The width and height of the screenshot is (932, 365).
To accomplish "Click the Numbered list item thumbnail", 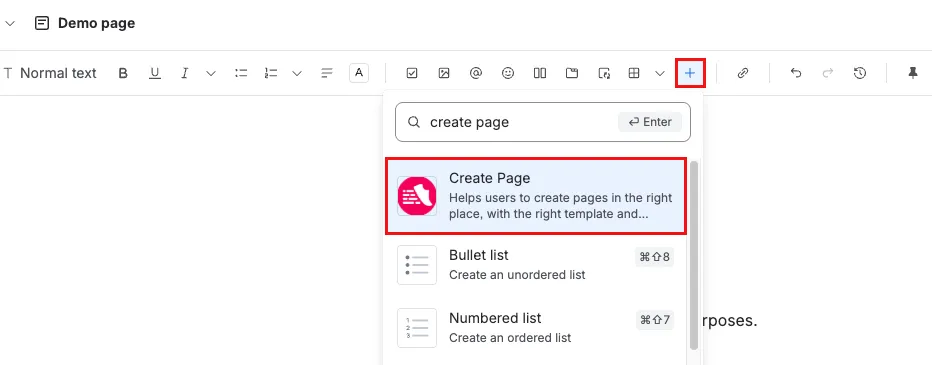I will pyautogui.click(x=417, y=328).
